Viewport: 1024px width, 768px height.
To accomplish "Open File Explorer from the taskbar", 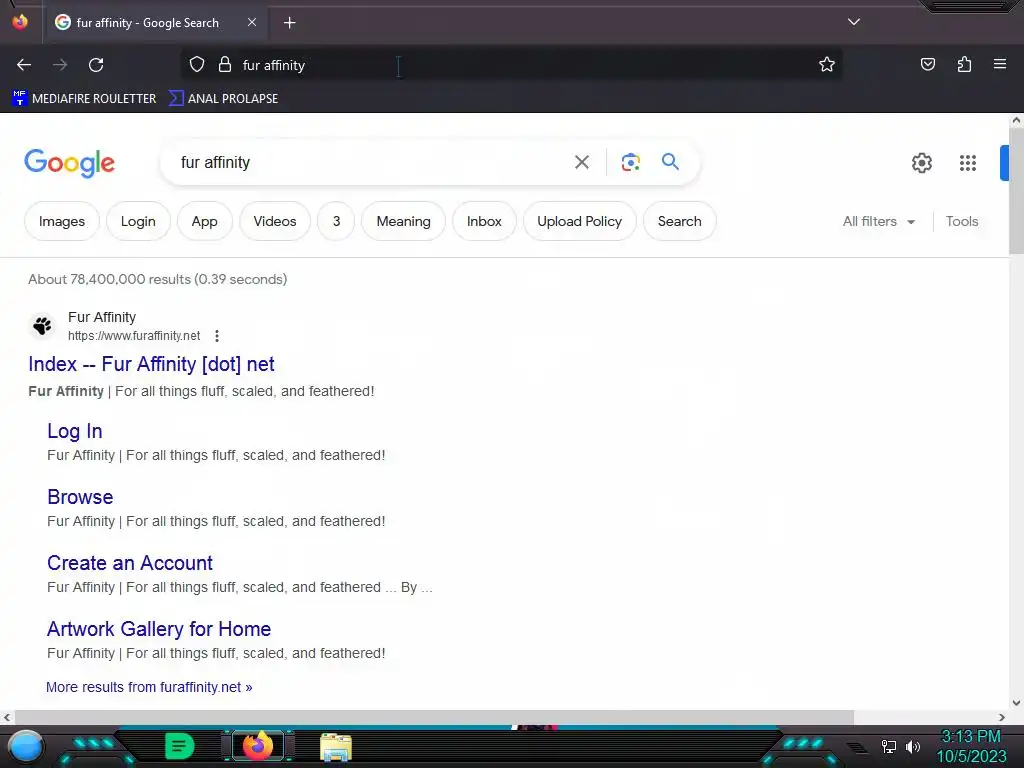I will coord(336,747).
